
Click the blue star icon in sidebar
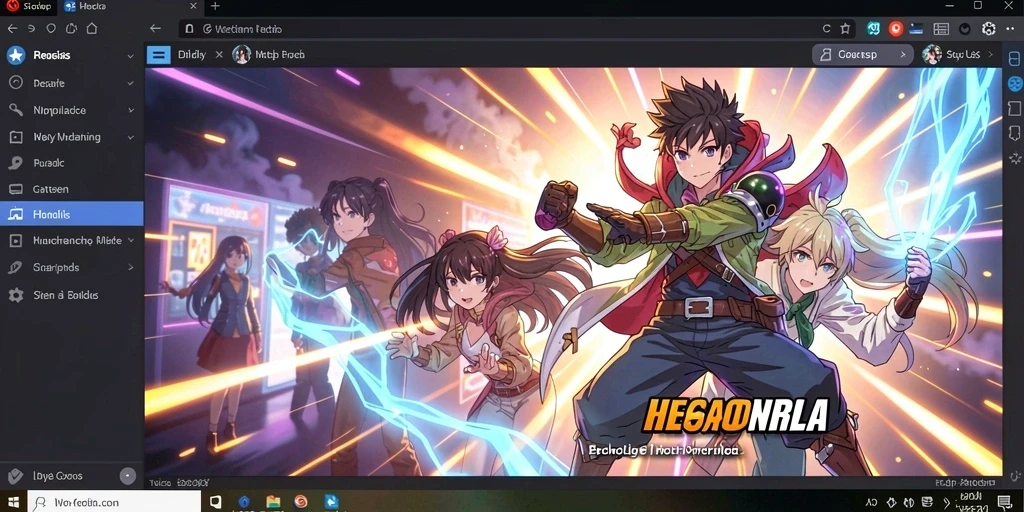pyautogui.click(x=16, y=56)
